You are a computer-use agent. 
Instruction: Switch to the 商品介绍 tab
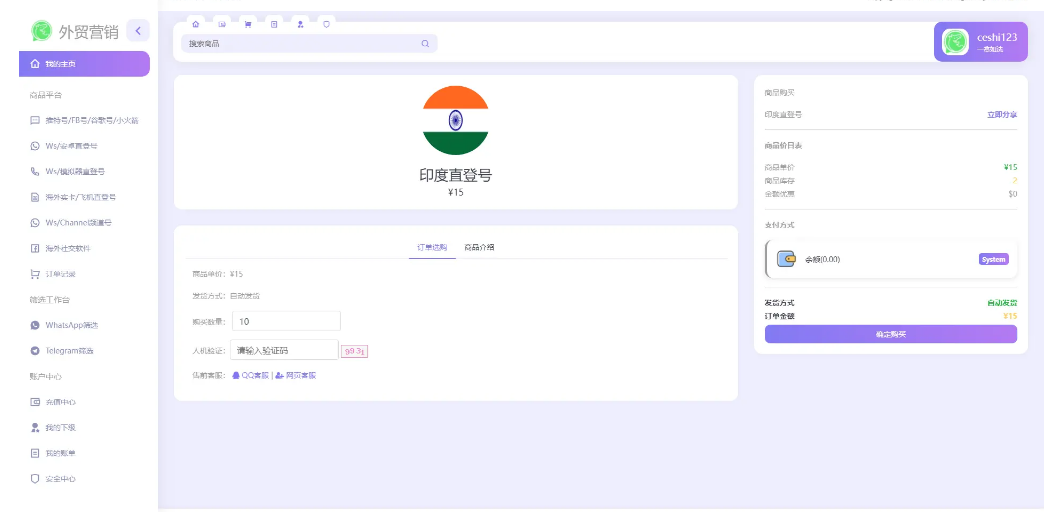point(479,247)
